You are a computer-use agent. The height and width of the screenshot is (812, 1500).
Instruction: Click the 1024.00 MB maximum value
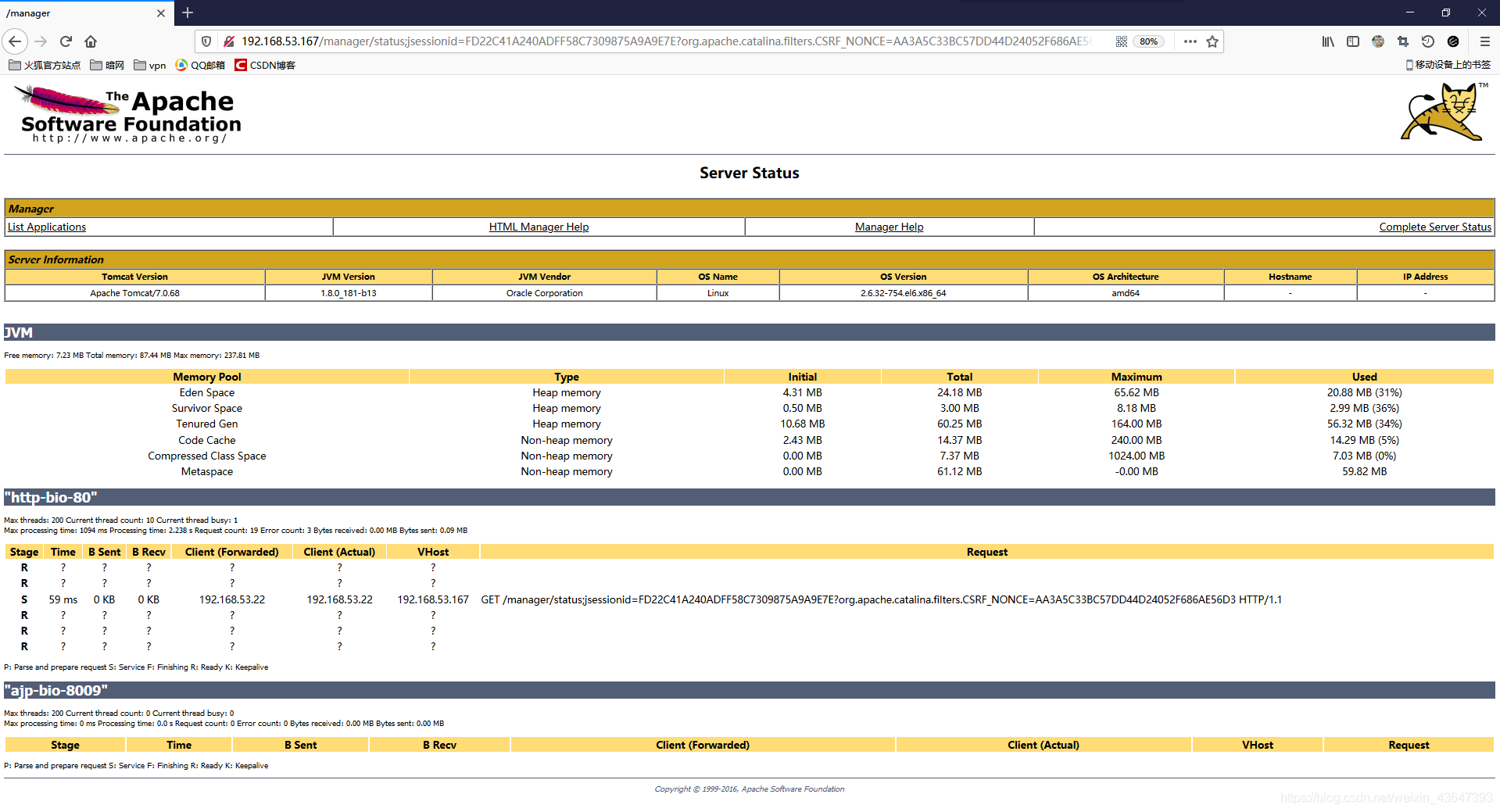[x=1136, y=456]
